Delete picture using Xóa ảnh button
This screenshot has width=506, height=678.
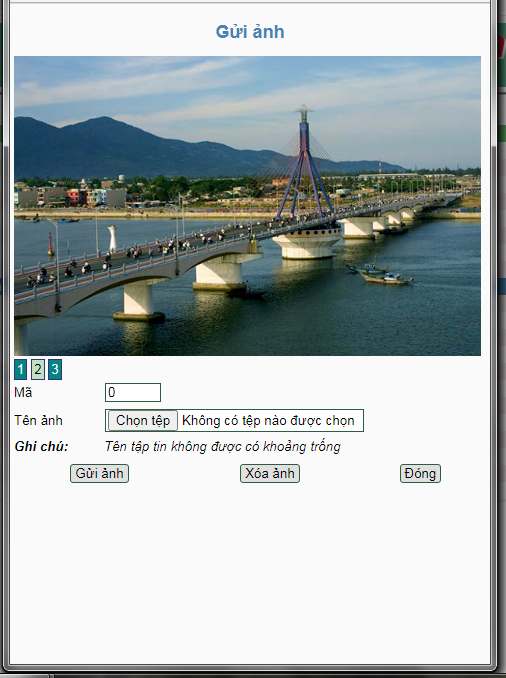tap(270, 473)
